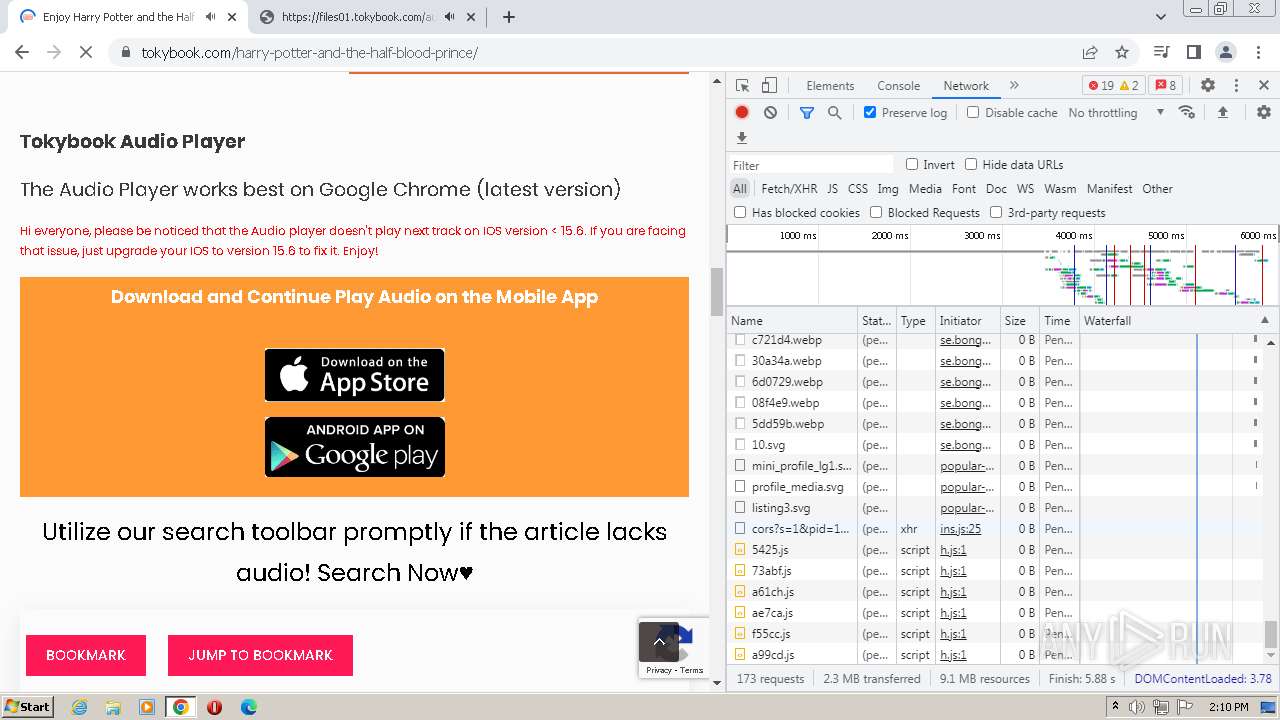Viewport: 1280px width, 720px height.
Task: Switch to the Console tab
Action: [898, 86]
